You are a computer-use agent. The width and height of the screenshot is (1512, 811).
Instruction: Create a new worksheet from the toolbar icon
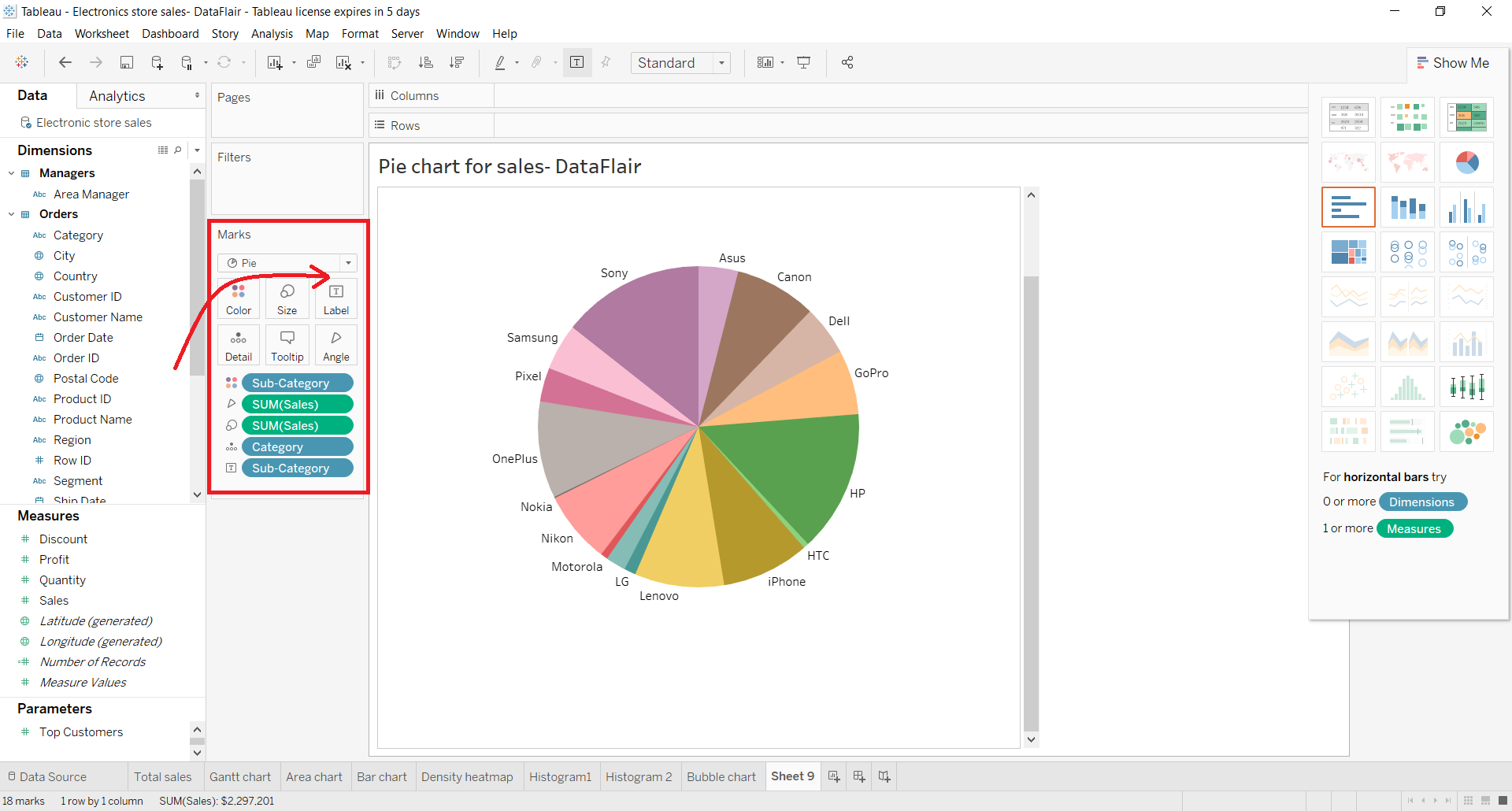click(274, 62)
